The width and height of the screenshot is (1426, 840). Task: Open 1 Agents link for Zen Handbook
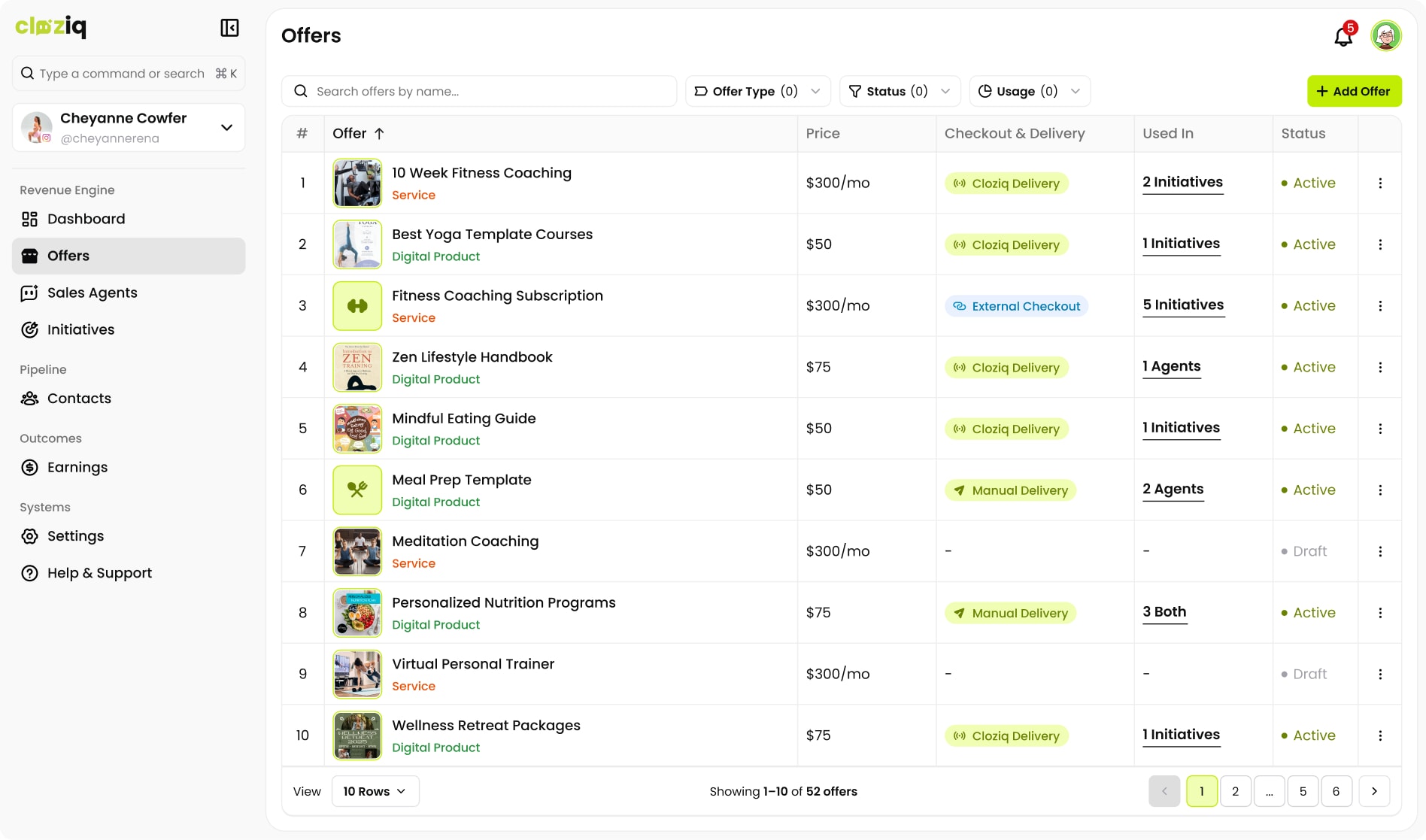1171,367
